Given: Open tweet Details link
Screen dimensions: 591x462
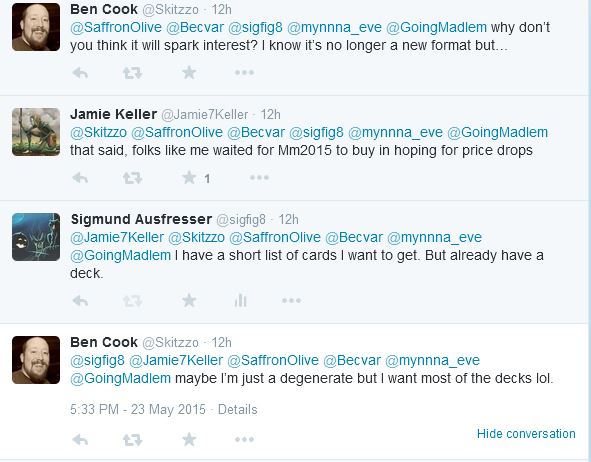Looking at the screenshot, I should pyautogui.click(x=237, y=409).
